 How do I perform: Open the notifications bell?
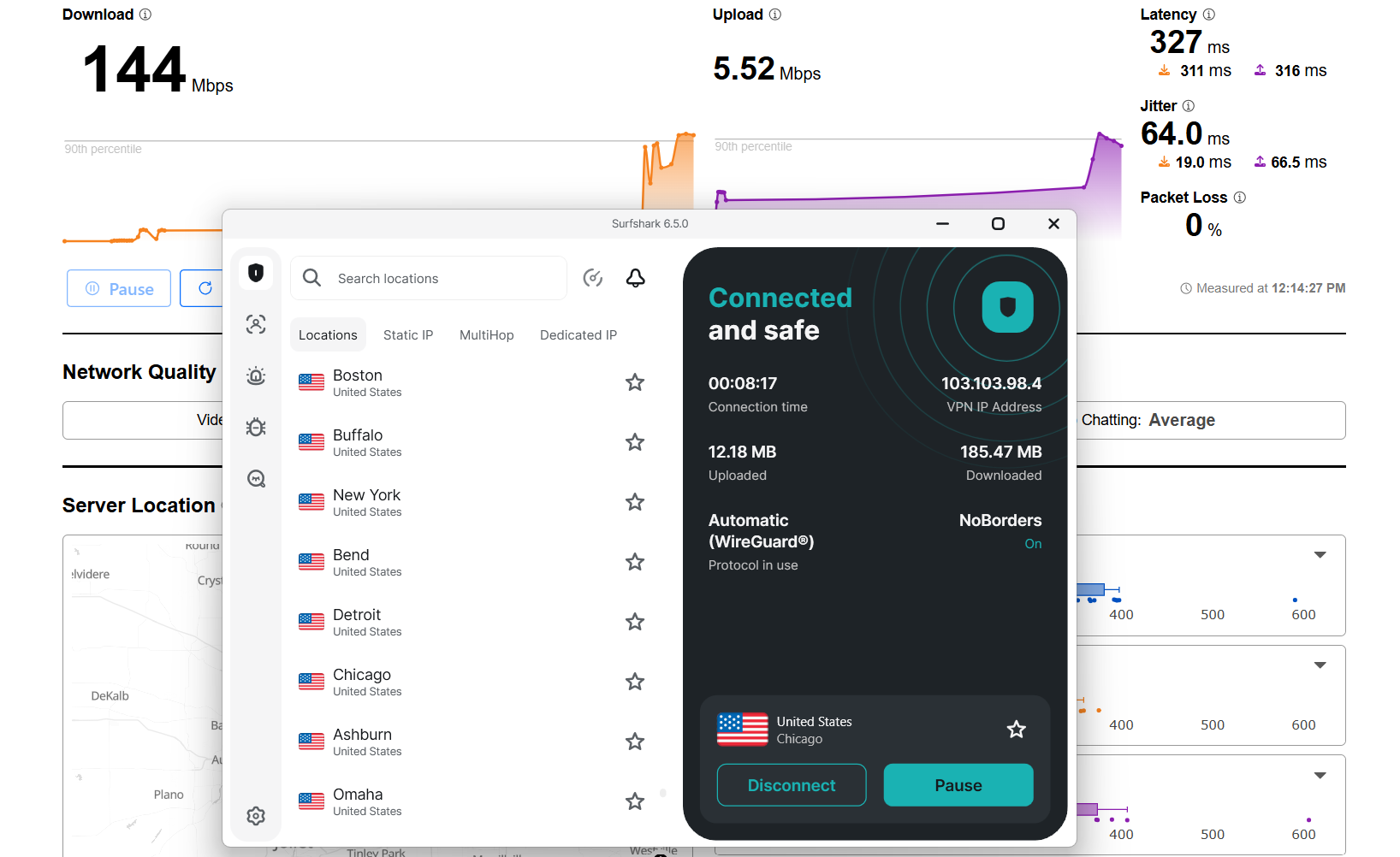[636, 278]
